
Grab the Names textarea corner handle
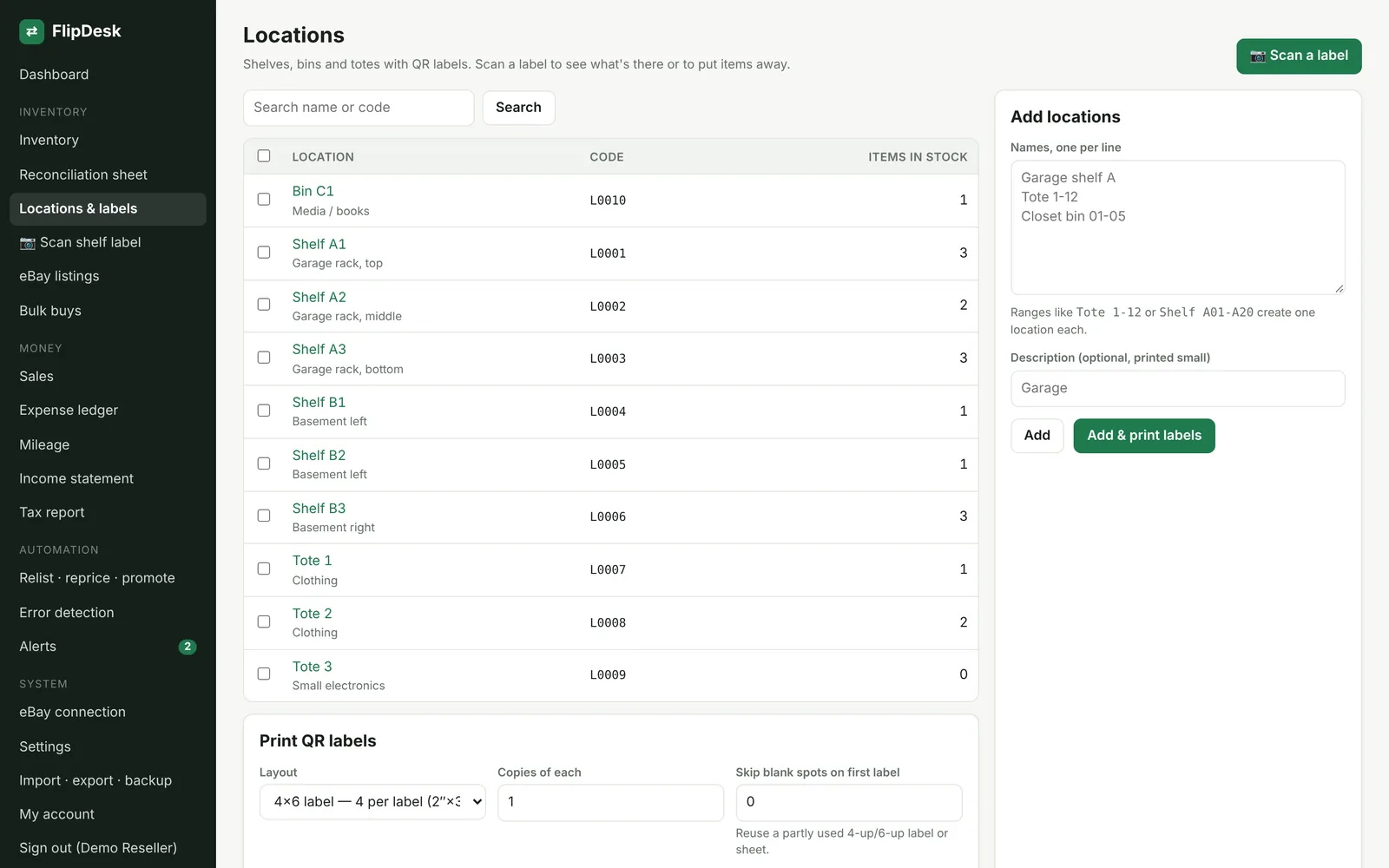pos(1340,289)
